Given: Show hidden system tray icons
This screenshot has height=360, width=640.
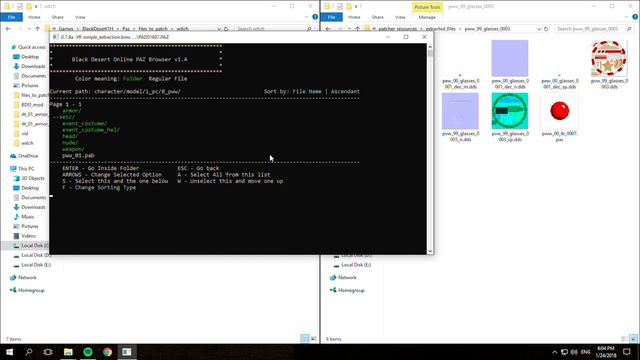Looking at the screenshot, I should pyautogui.click(x=554, y=352).
